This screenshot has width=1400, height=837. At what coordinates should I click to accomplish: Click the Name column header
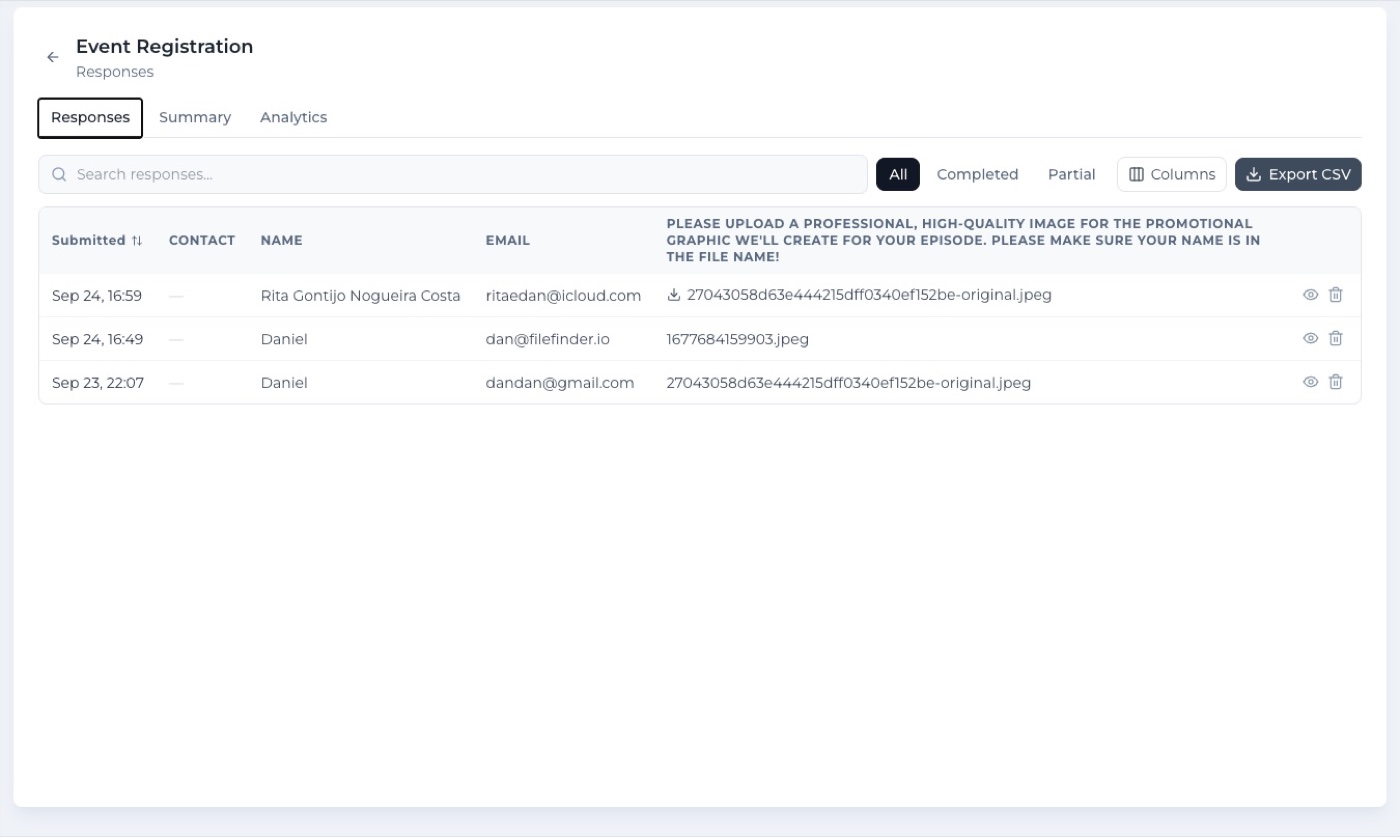281,240
